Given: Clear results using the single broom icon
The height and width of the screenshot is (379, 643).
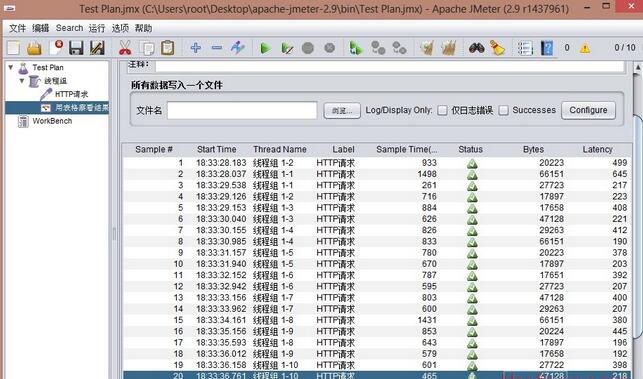Looking at the screenshot, I should [x=427, y=48].
